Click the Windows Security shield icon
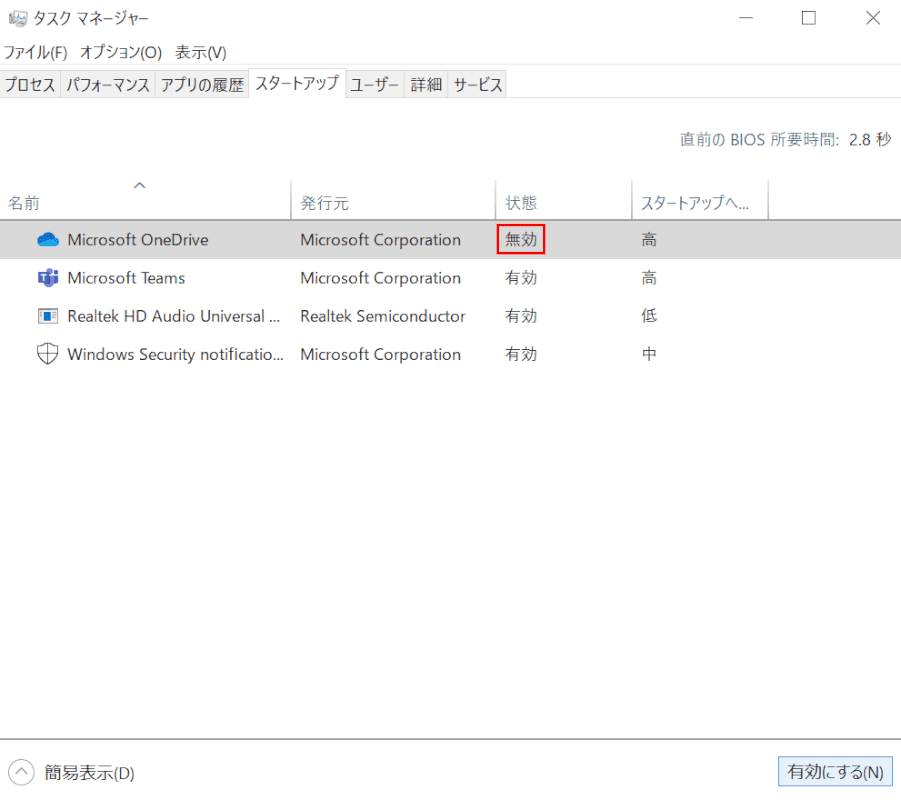This screenshot has width=901, height=800. [48, 354]
